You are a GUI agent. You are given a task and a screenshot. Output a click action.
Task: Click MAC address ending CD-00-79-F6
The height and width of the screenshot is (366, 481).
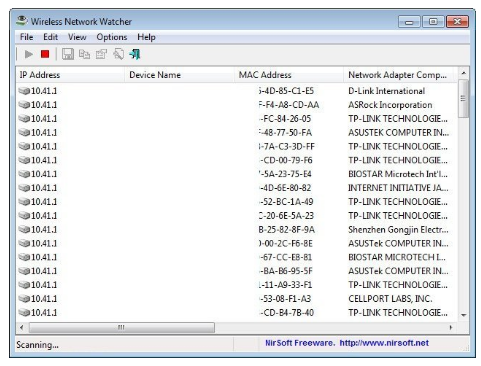286,160
